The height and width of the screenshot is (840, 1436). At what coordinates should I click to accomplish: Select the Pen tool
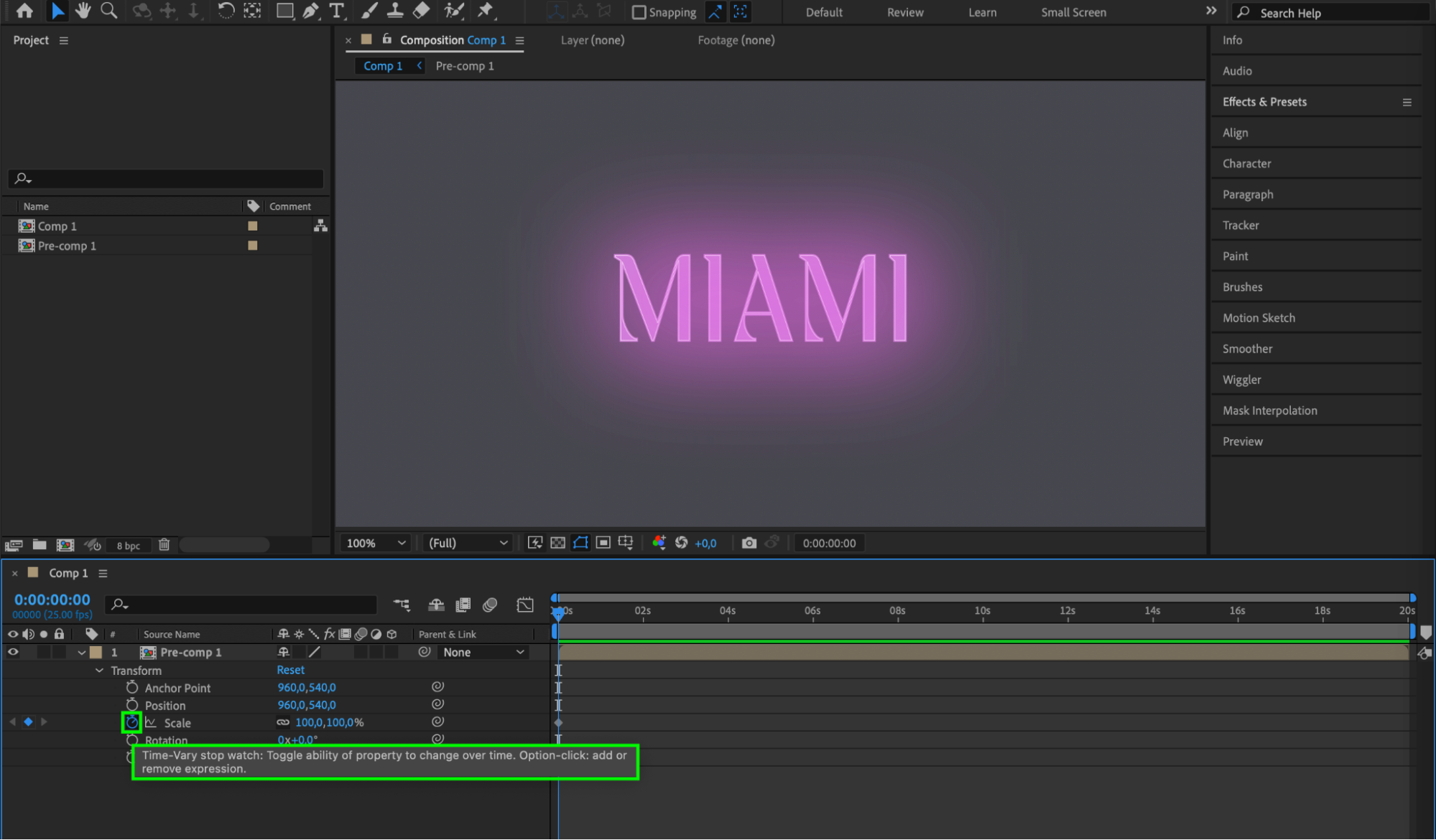point(310,11)
